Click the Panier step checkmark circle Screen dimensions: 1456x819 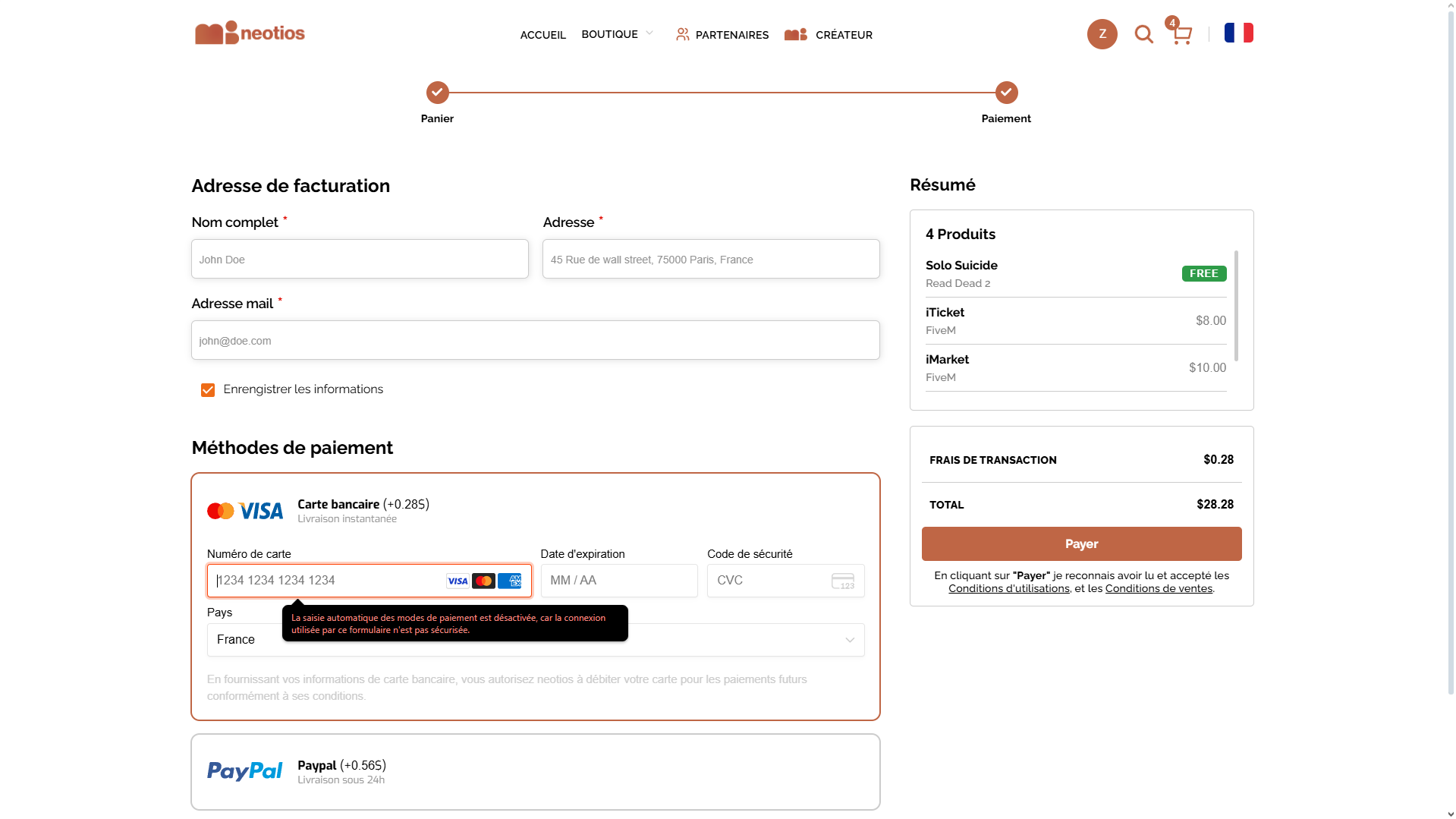tap(437, 93)
